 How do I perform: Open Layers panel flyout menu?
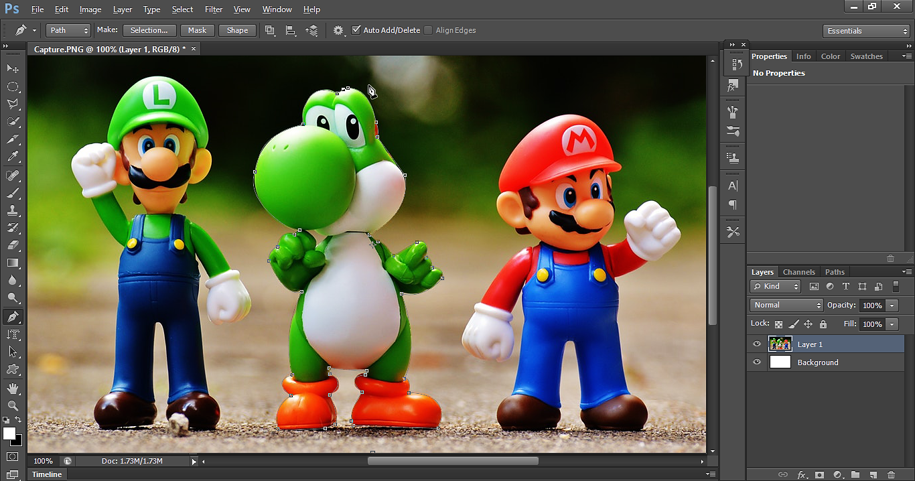906,272
